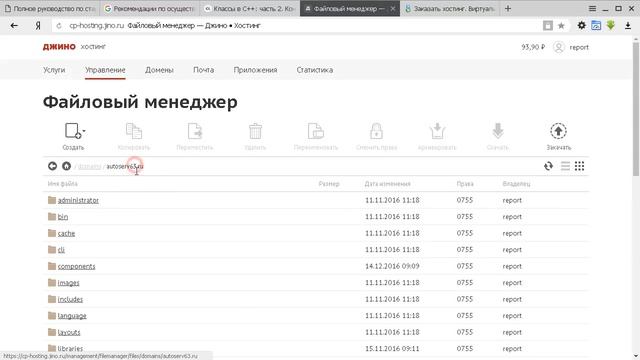Screen dimensions: 640x360
Task: Expand the Создать dropdown arrow
Action: (x=84, y=131)
